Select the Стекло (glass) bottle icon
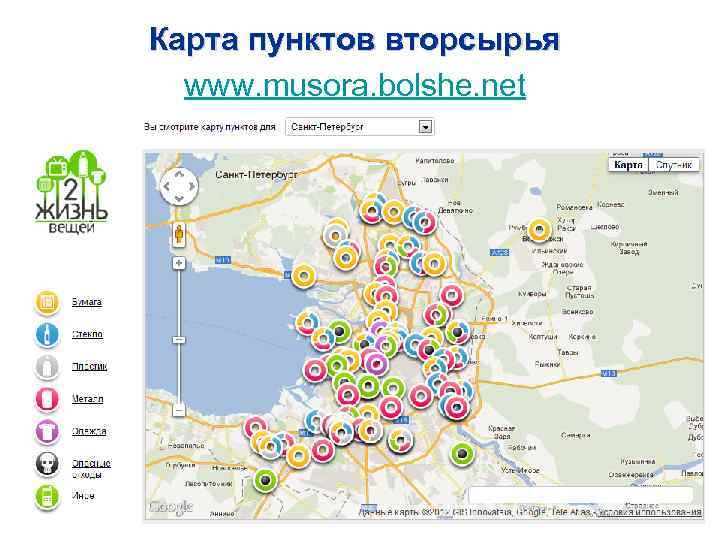 coord(47,335)
